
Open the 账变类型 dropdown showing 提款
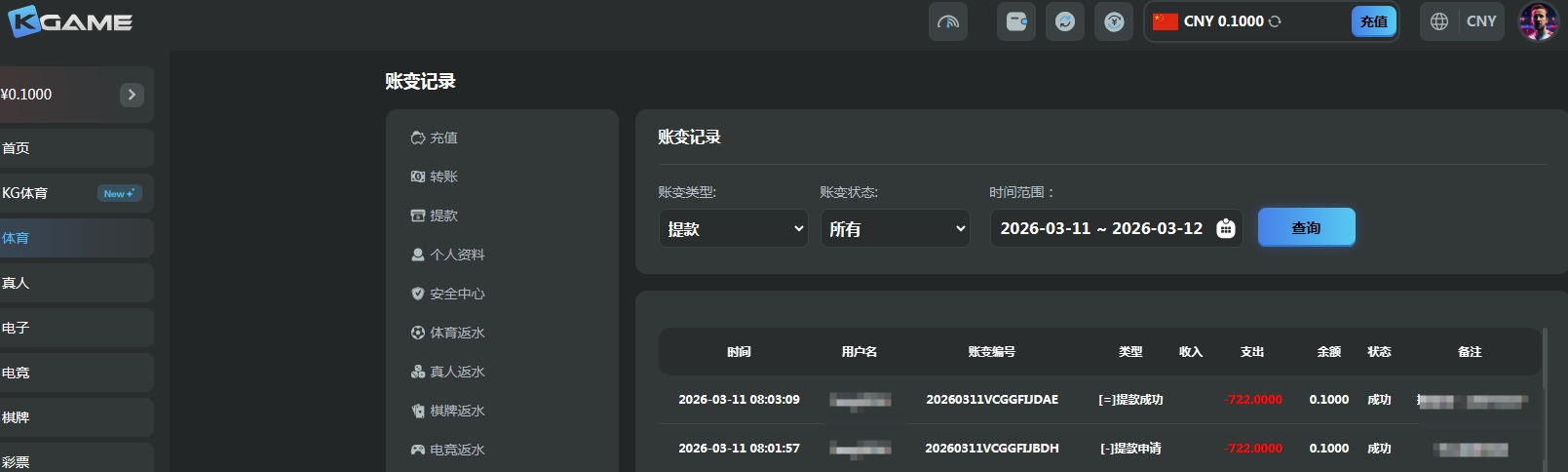(x=734, y=228)
